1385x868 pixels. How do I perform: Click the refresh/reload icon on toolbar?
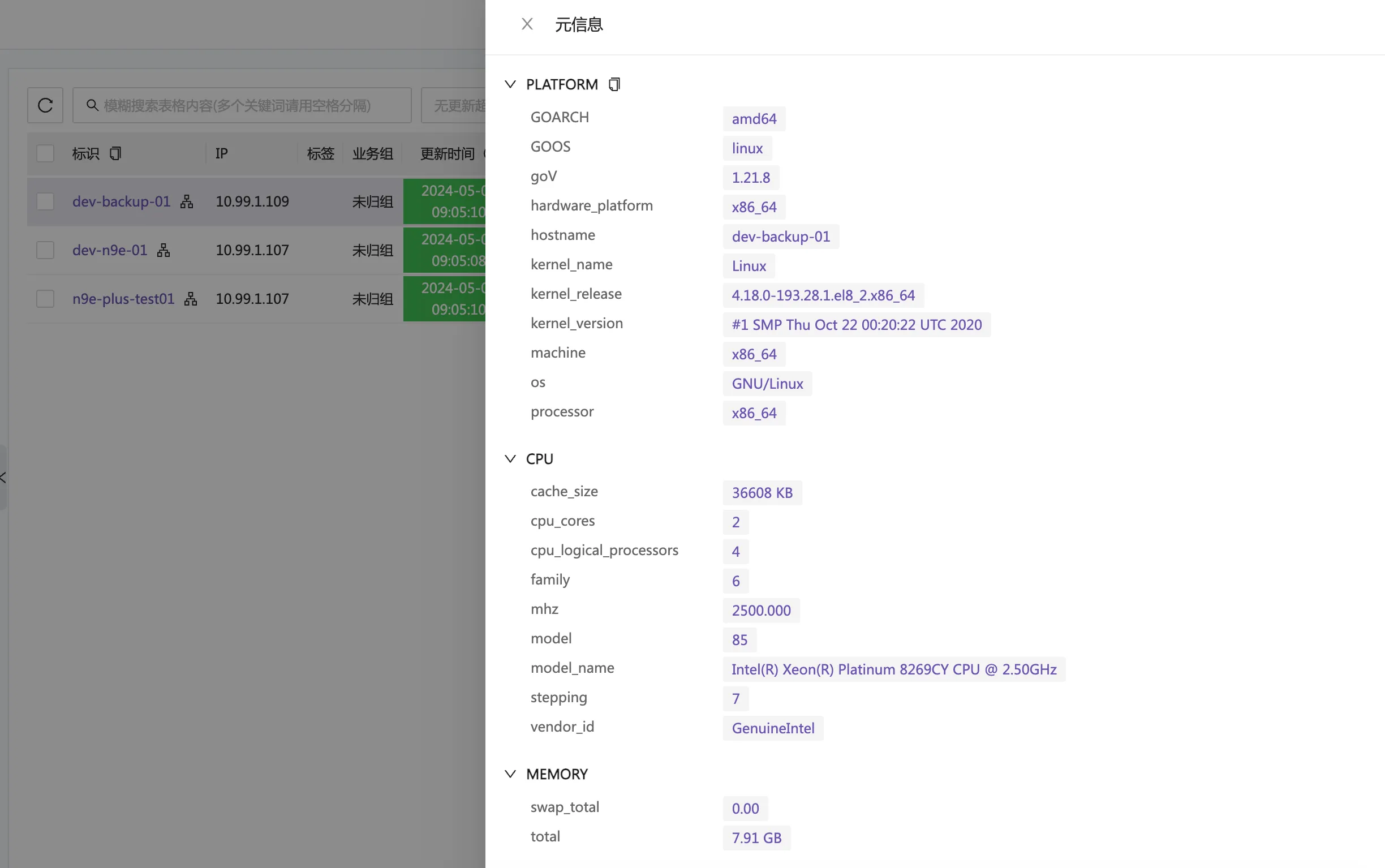[x=45, y=105]
